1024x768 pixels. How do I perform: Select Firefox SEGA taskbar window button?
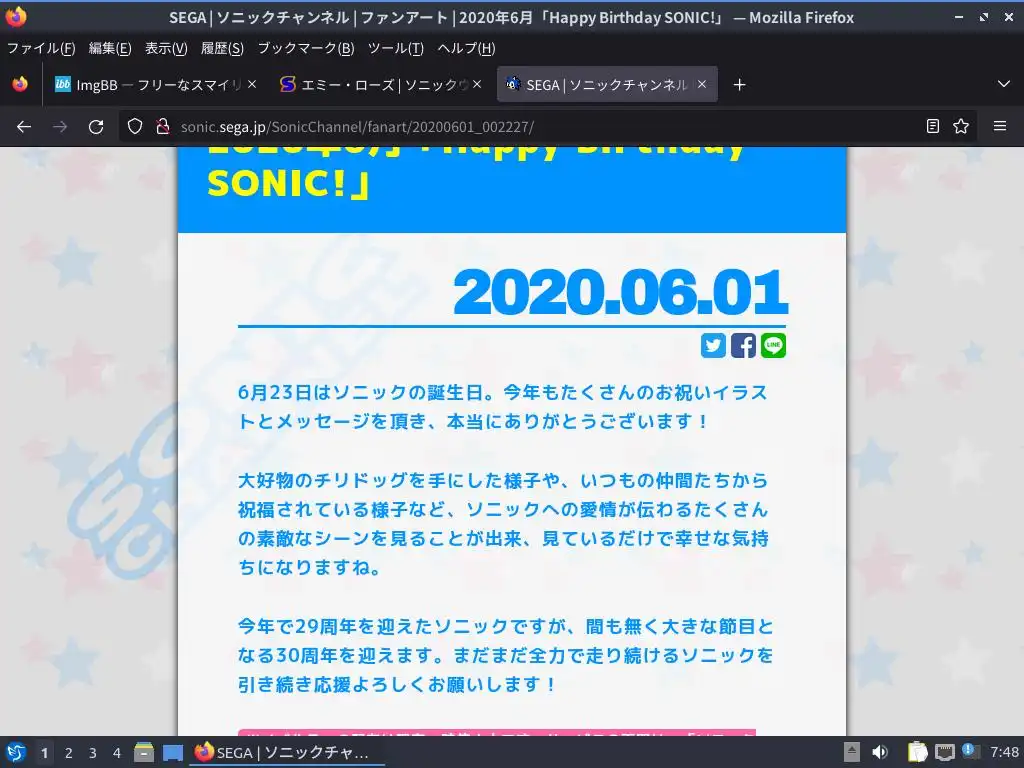point(287,752)
